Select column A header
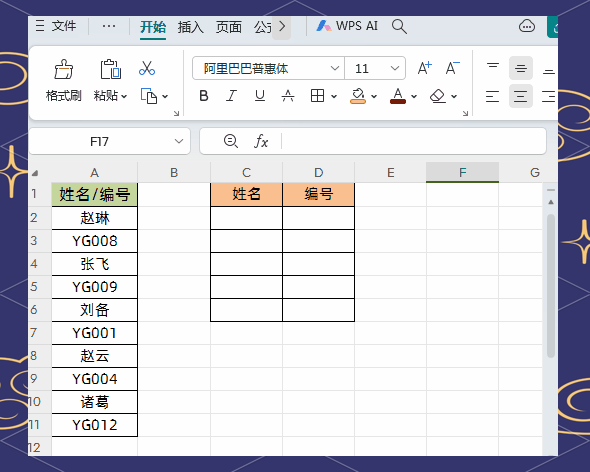Viewport: 590px width, 472px height. click(x=94, y=173)
